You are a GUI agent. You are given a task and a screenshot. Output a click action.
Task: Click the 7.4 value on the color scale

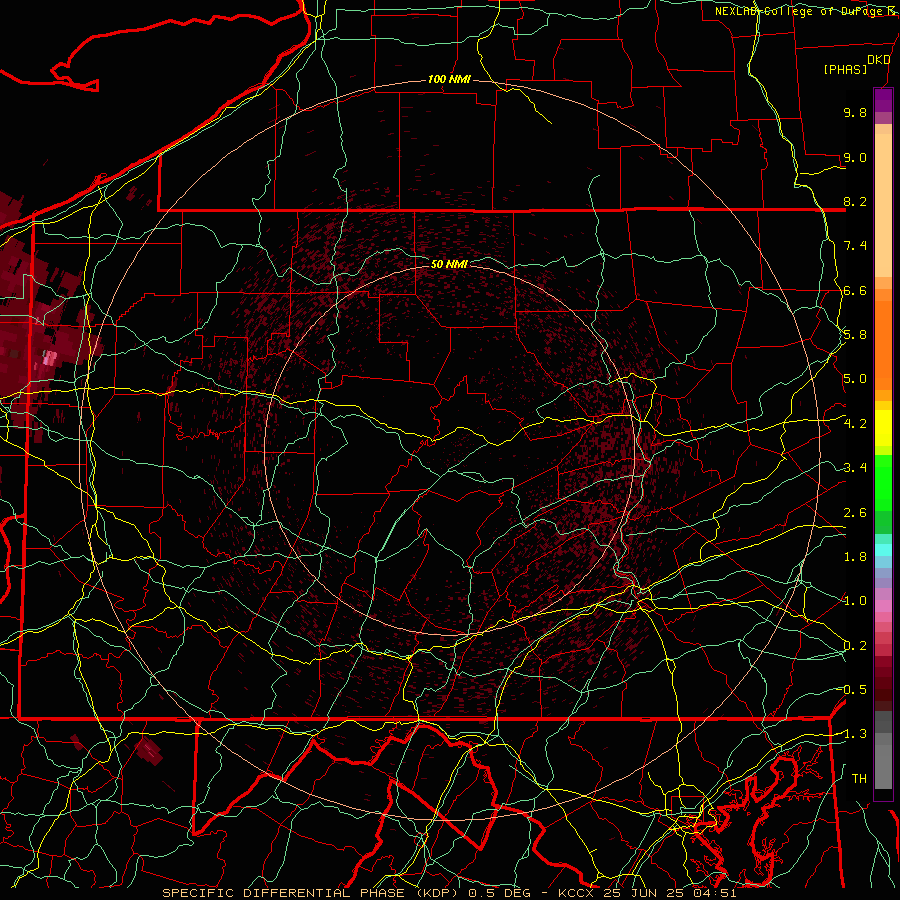coord(855,246)
